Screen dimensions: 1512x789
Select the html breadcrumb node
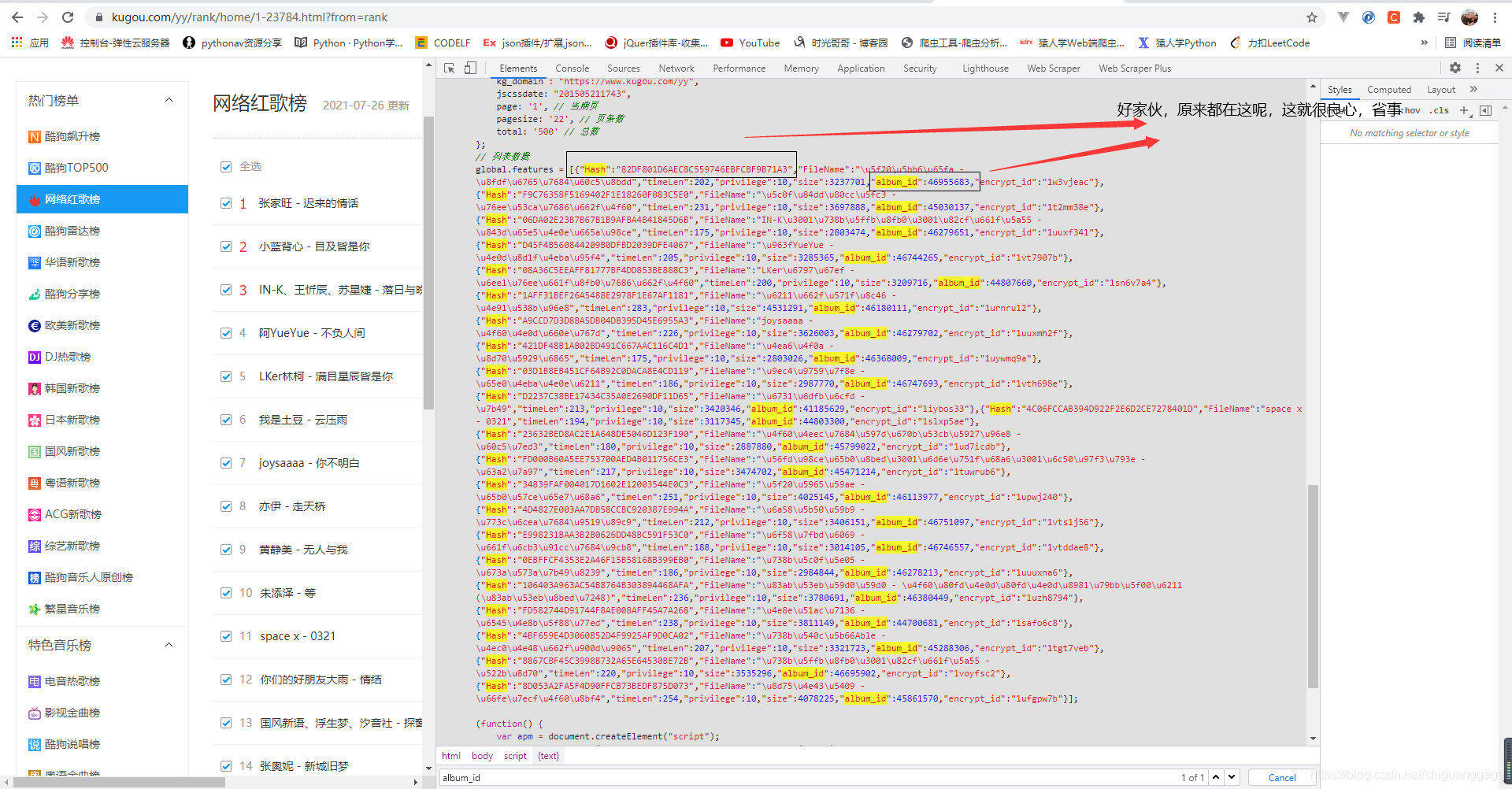[451, 756]
